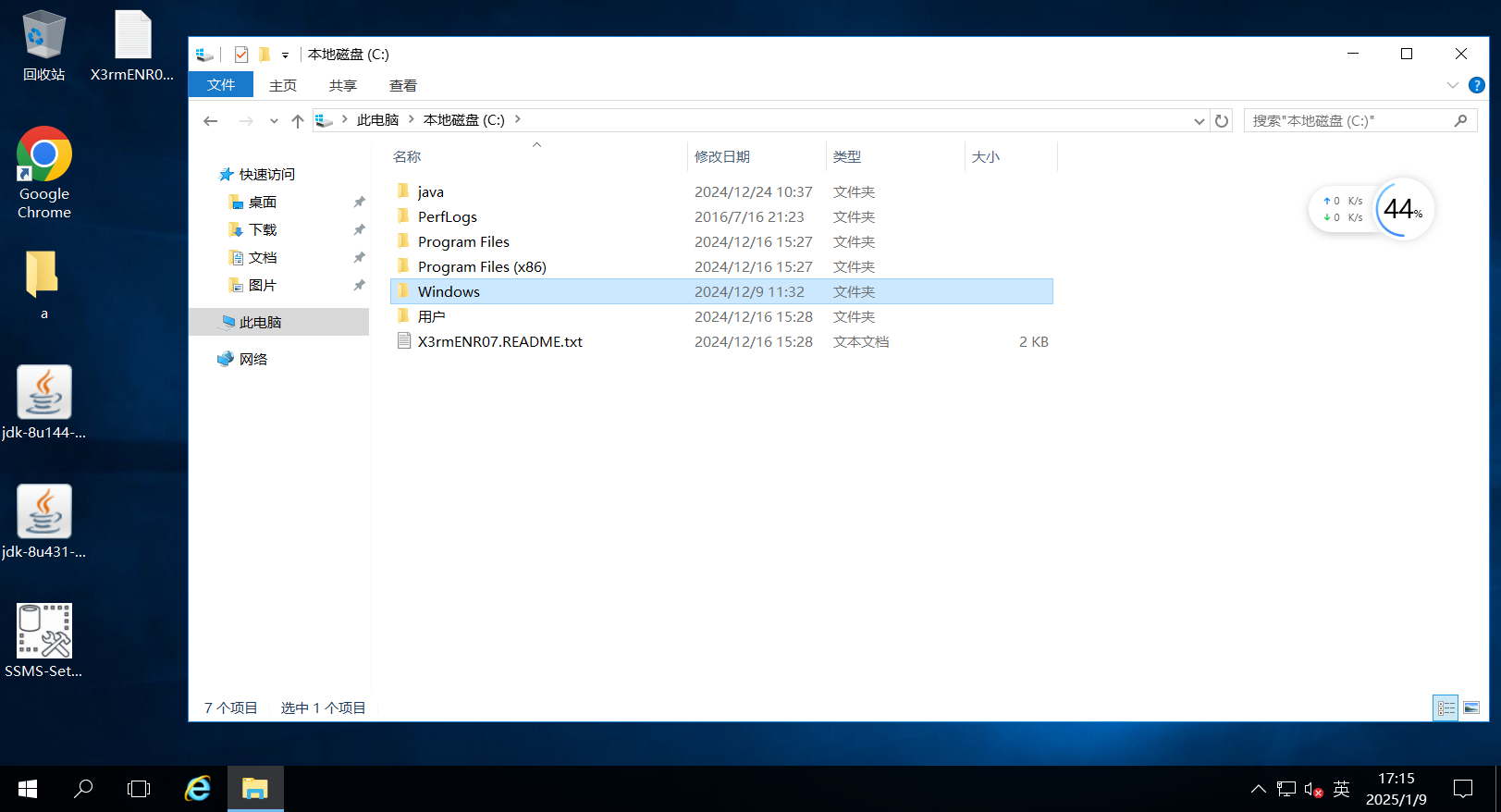Switch to the 共享 ribbon tab
Viewport: 1501px width, 812px height.
343,85
